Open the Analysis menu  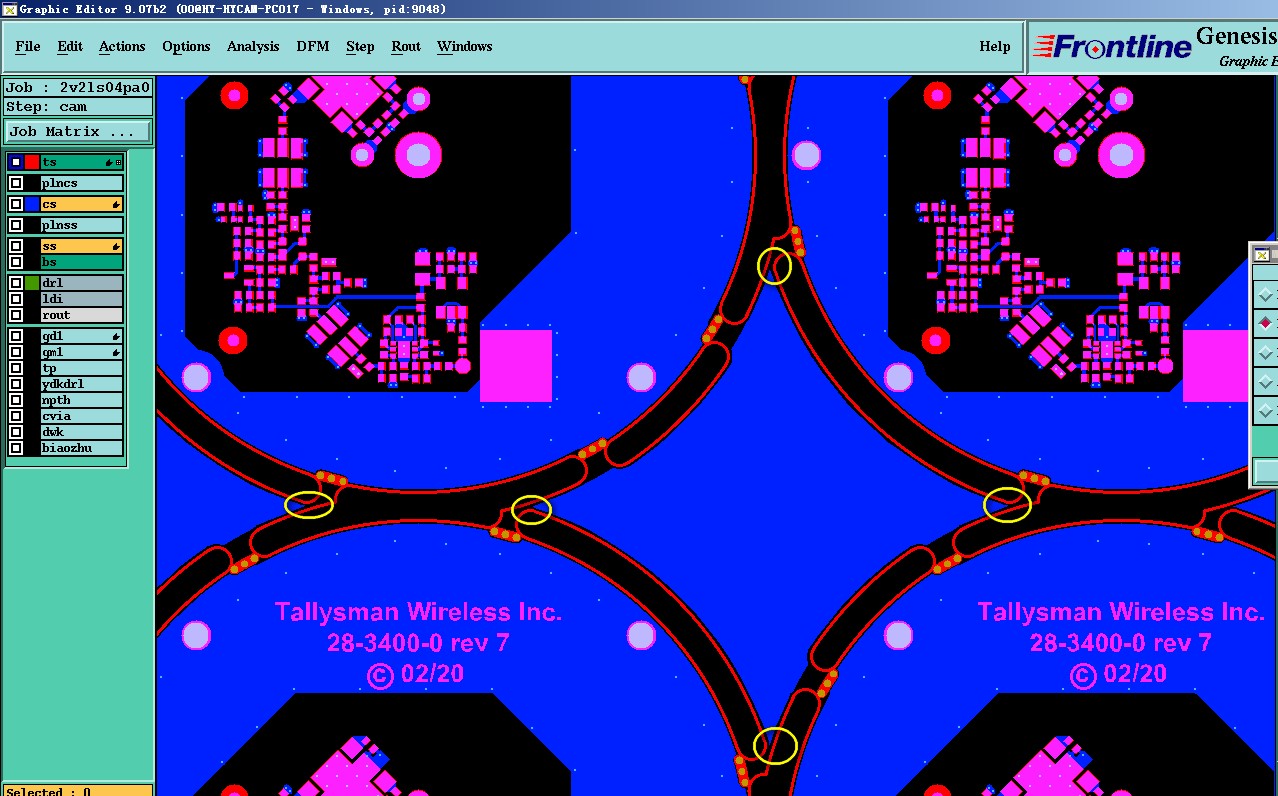point(253,46)
